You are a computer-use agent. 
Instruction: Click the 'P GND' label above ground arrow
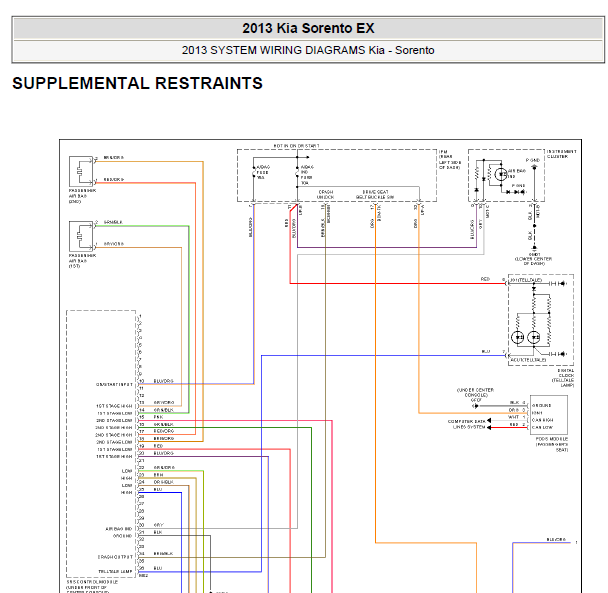tap(533, 160)
